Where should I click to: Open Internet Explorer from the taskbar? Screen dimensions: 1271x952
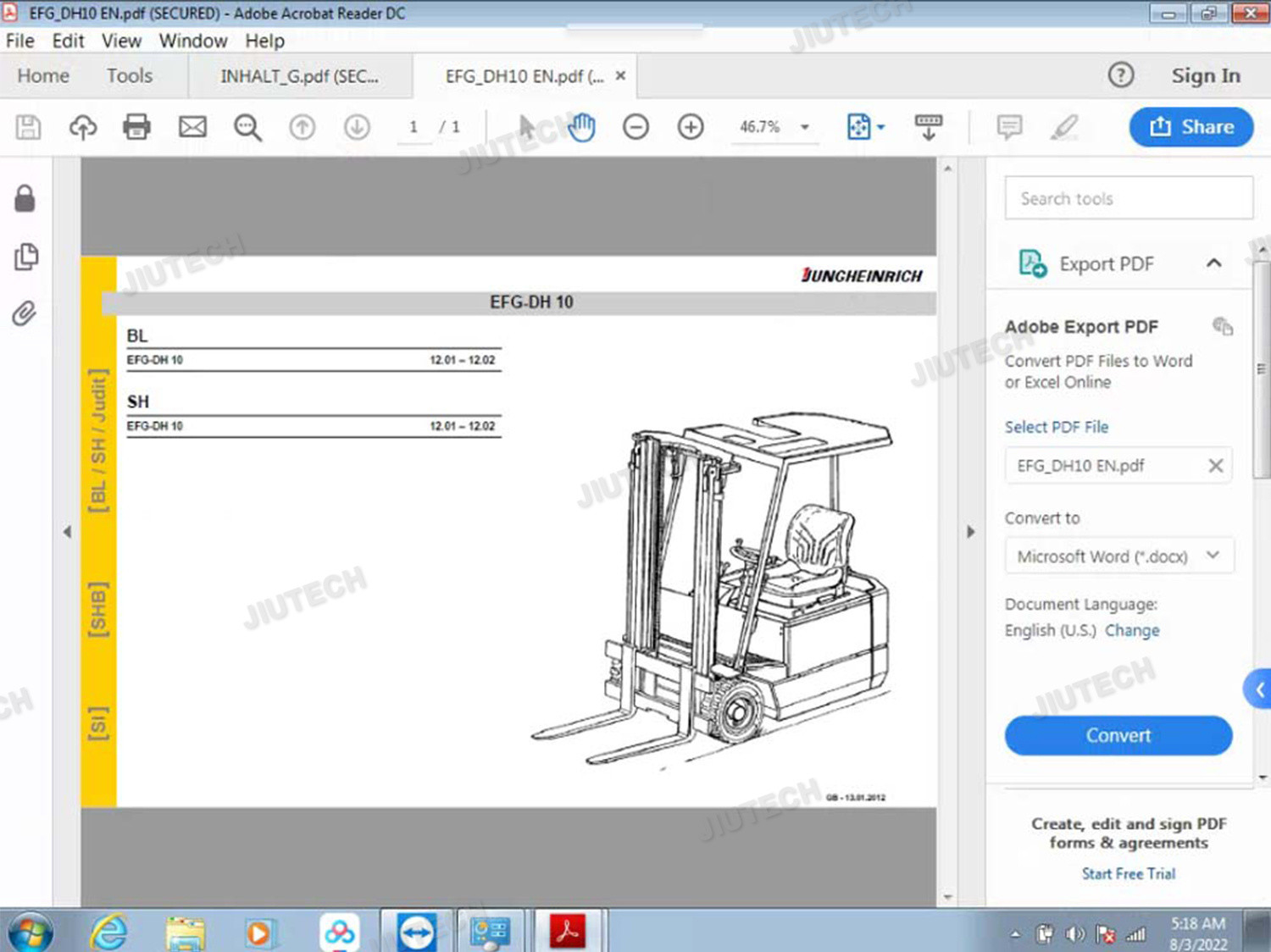point(109,933)
